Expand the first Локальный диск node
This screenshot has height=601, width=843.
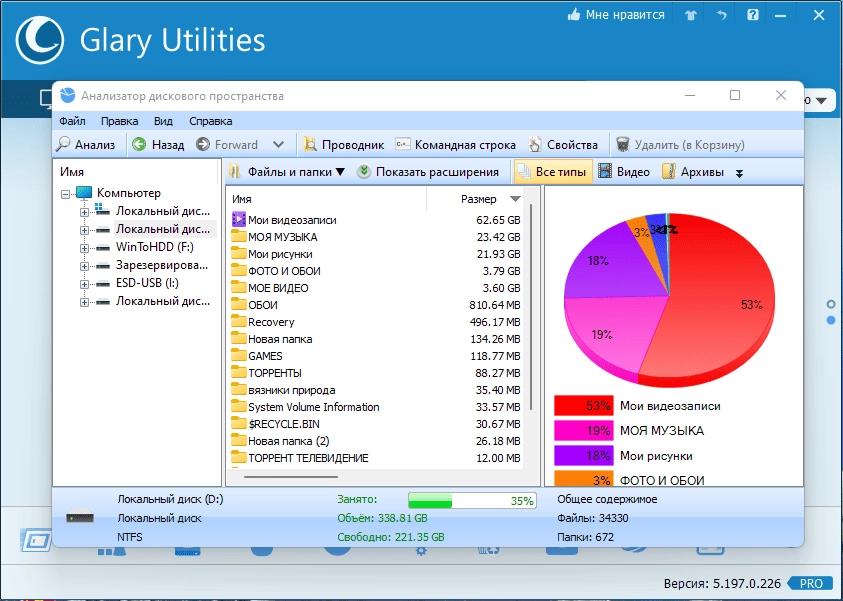[84, 212]
